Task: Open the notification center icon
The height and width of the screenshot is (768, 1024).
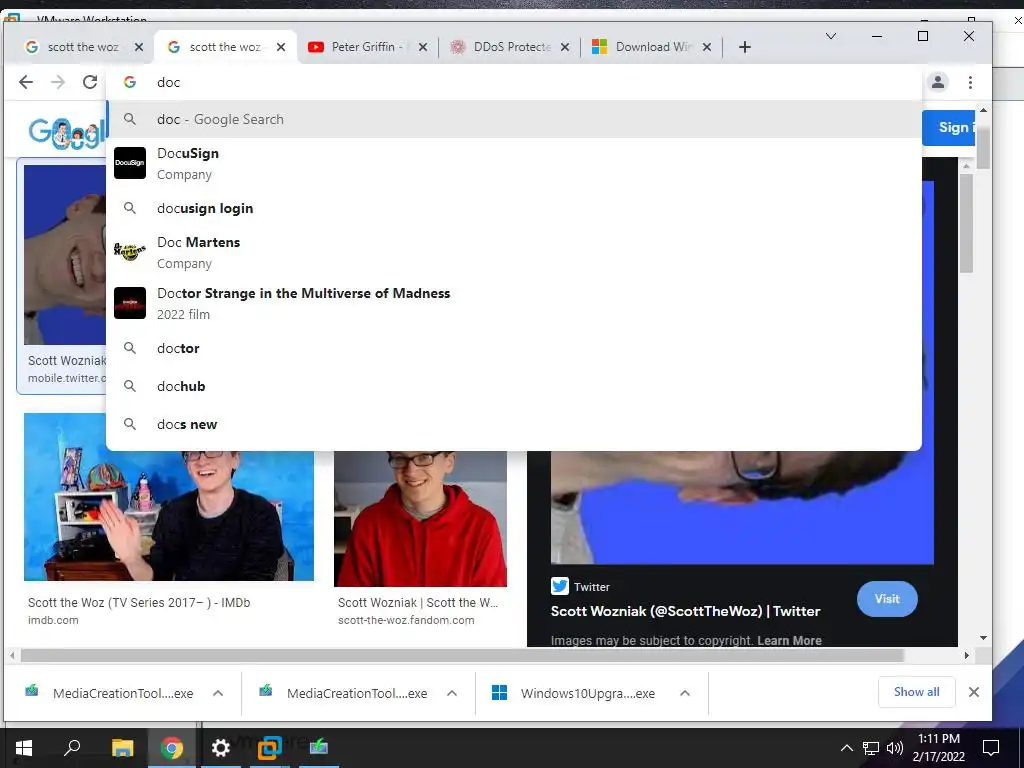Action: (991, 748)
